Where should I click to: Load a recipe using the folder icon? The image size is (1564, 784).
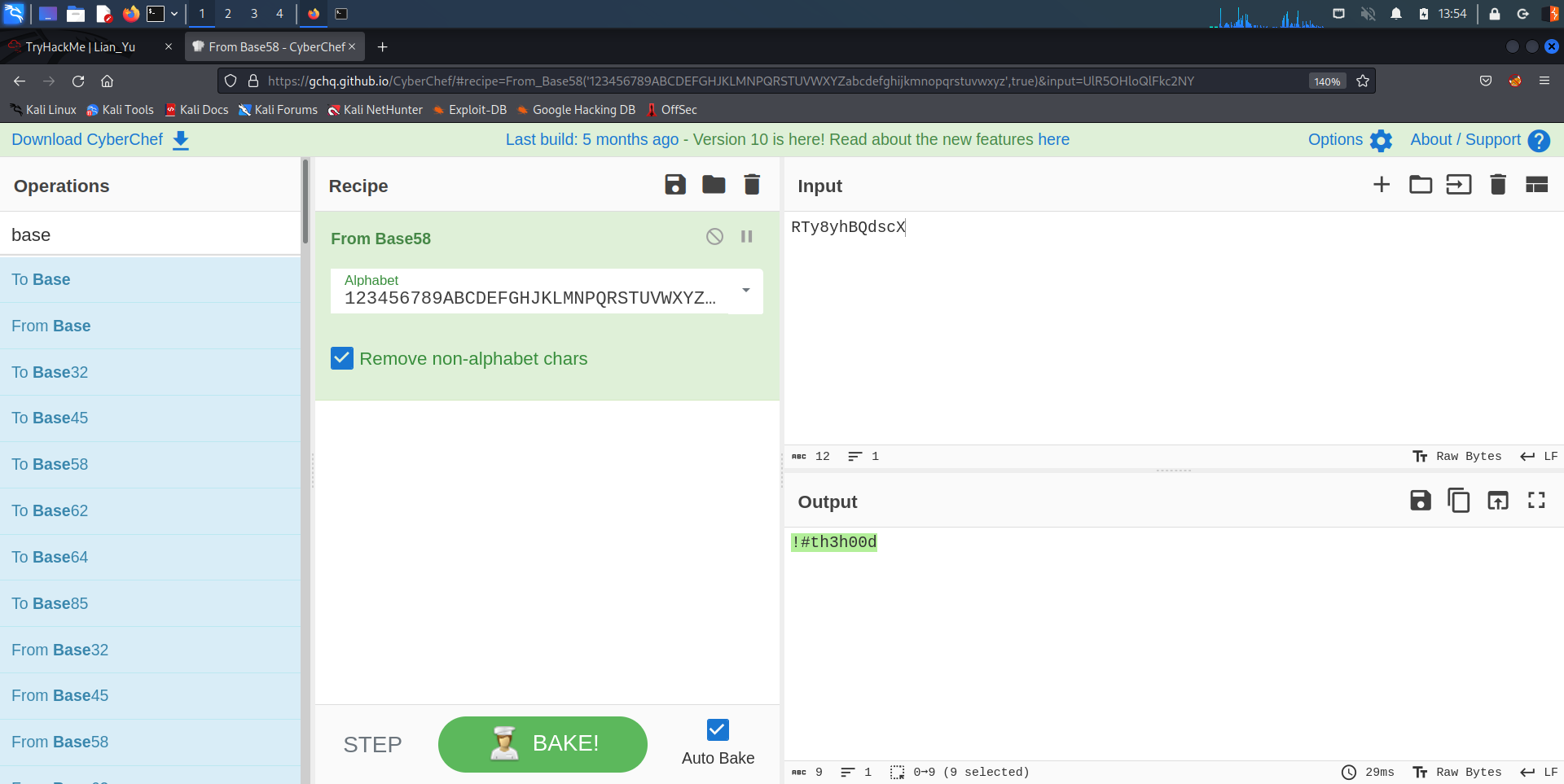tap(713, 185)
